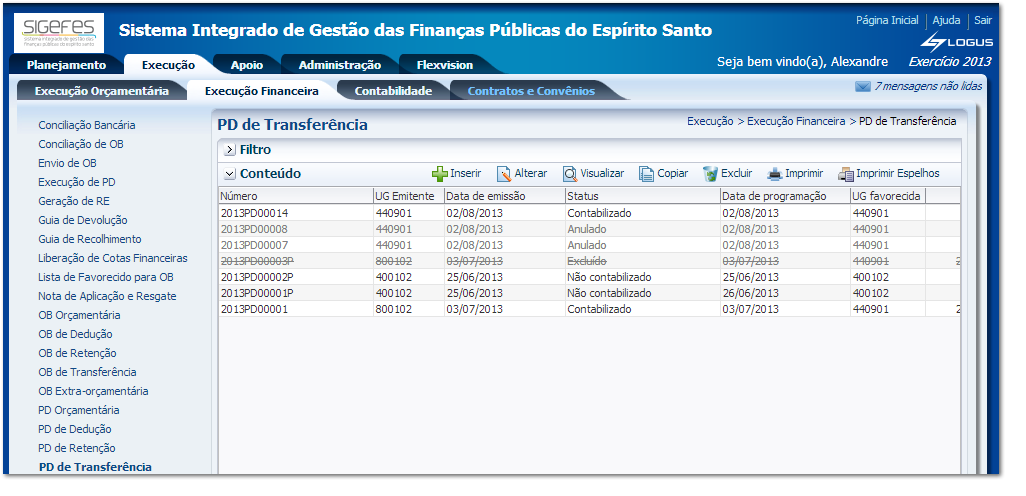Open the Contabilidade sub-tab
This screenshot has height=496, width=1026.
pos(393,91)
